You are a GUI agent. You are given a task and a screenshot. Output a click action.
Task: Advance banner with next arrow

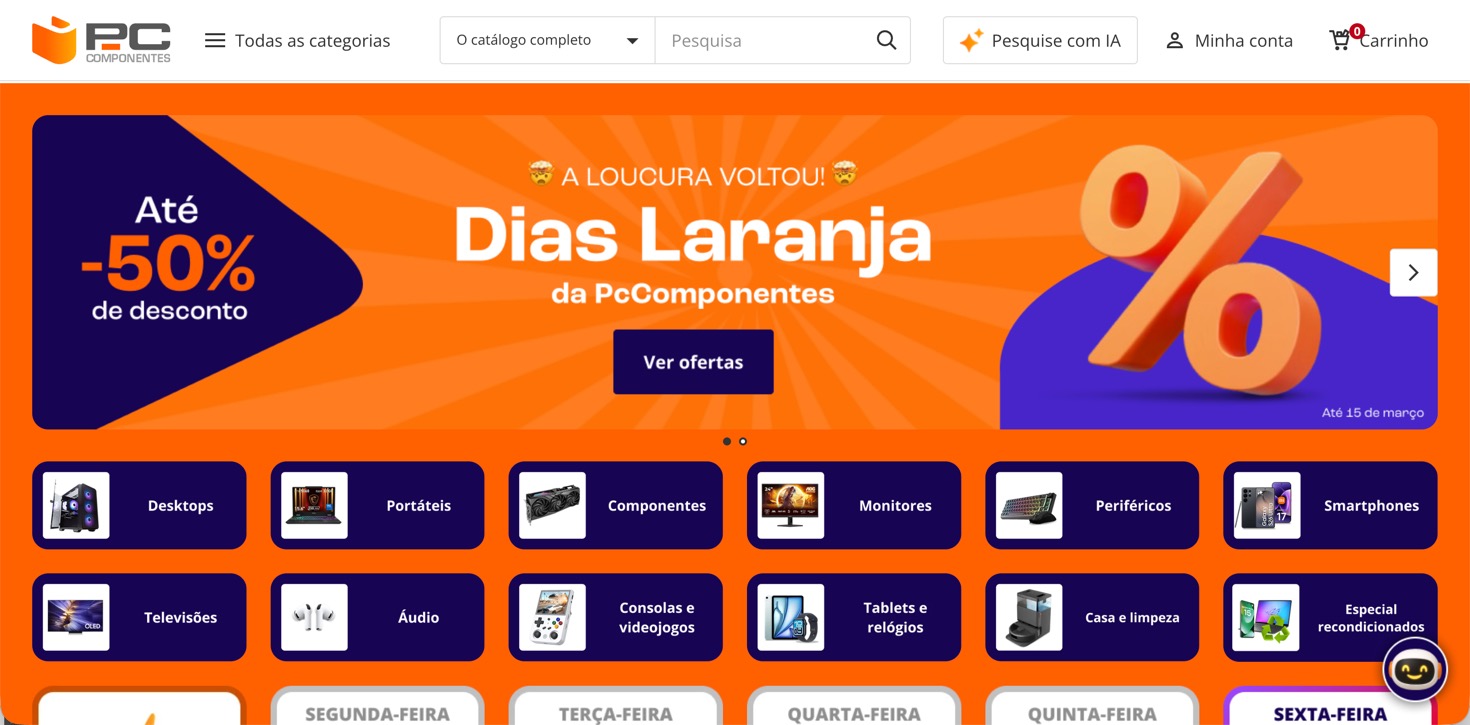tap(1413, 272)
